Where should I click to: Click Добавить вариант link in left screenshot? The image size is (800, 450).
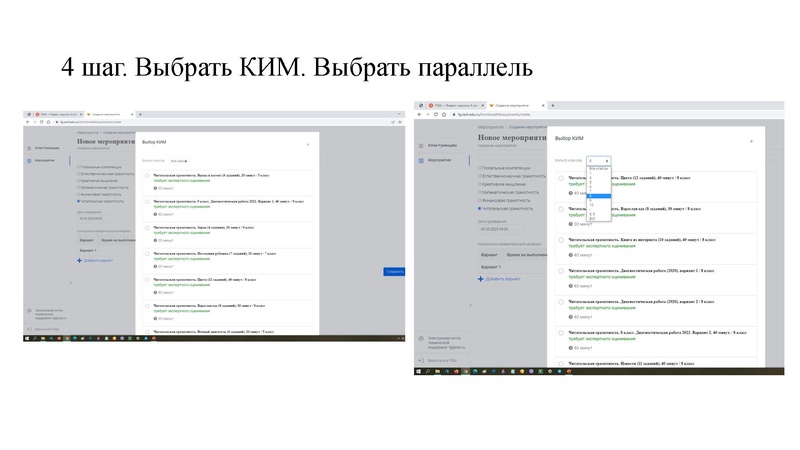pos(95,260)
